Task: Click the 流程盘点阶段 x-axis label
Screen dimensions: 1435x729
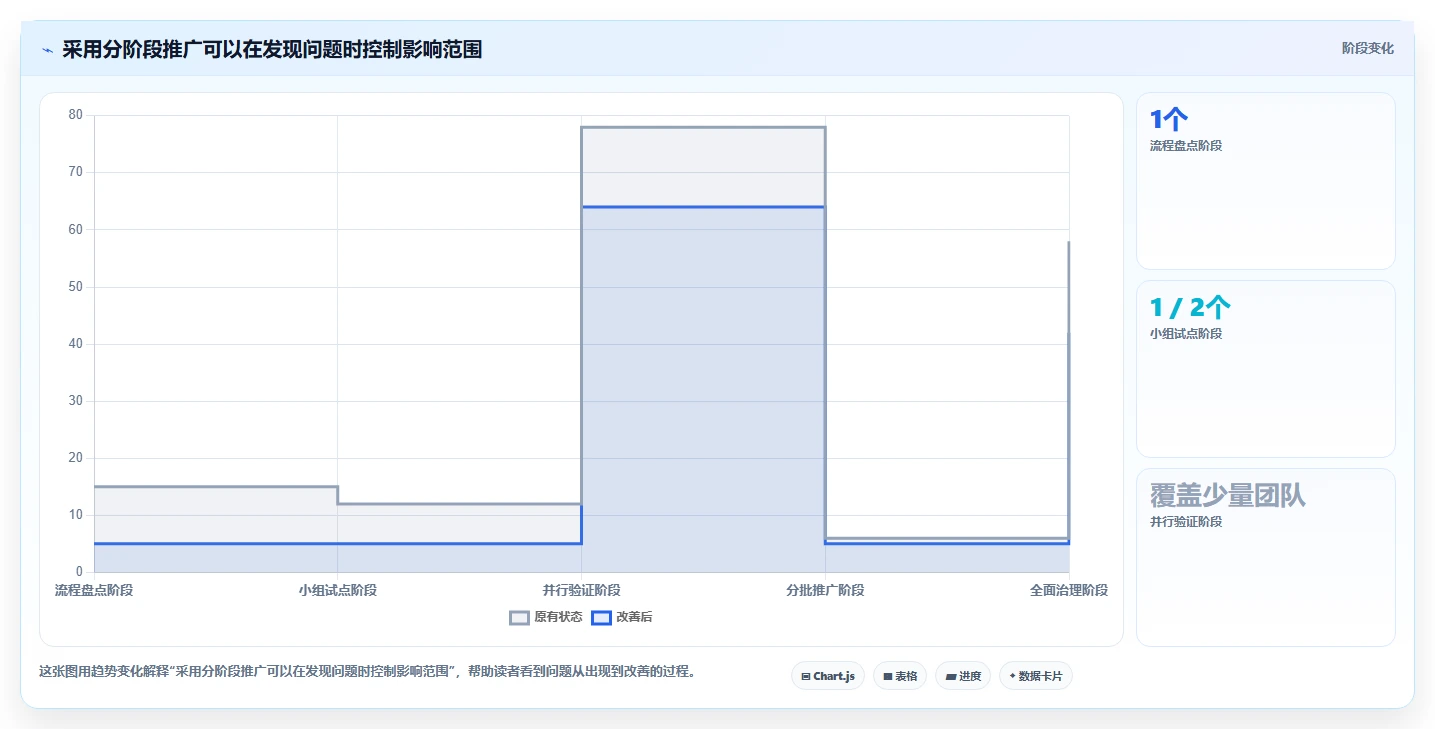Action: 94,590
